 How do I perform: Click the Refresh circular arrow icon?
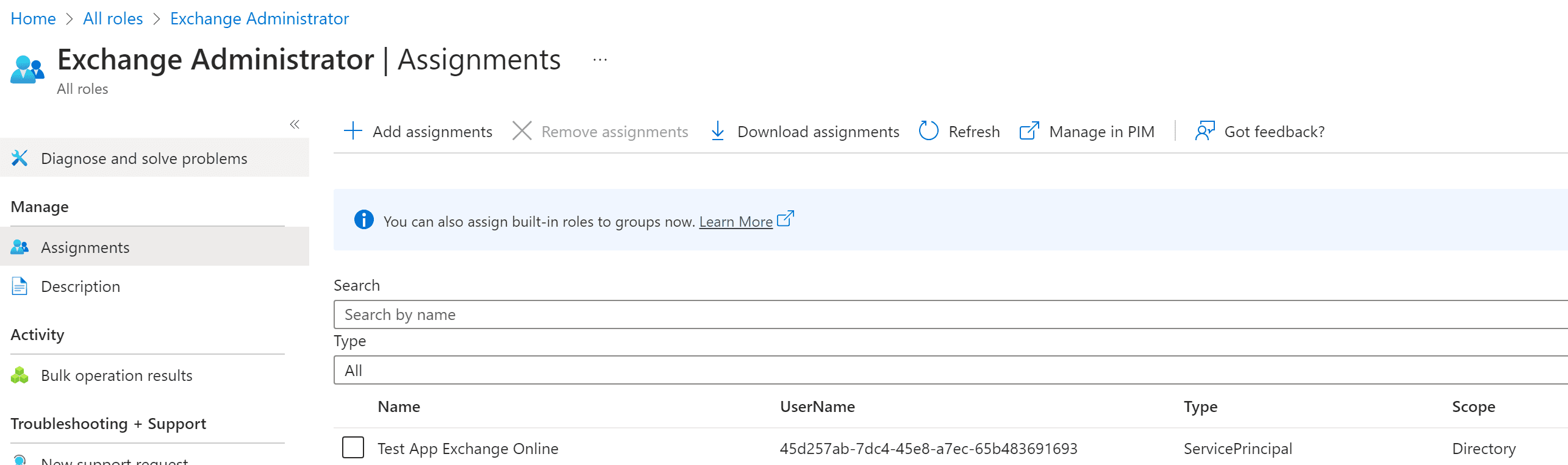928,131
